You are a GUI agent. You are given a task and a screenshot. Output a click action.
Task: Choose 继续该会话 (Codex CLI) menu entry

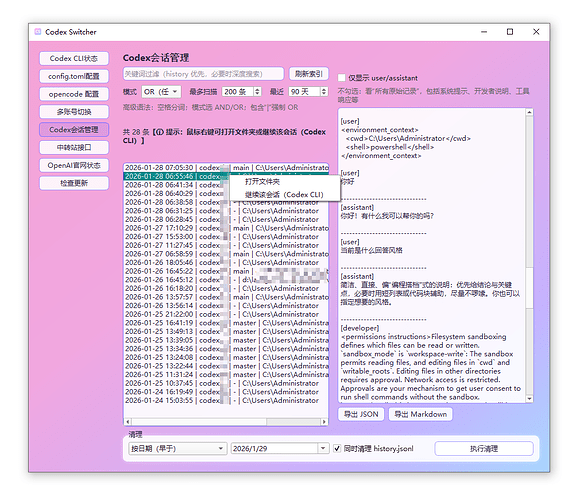(x=284, y=195)
